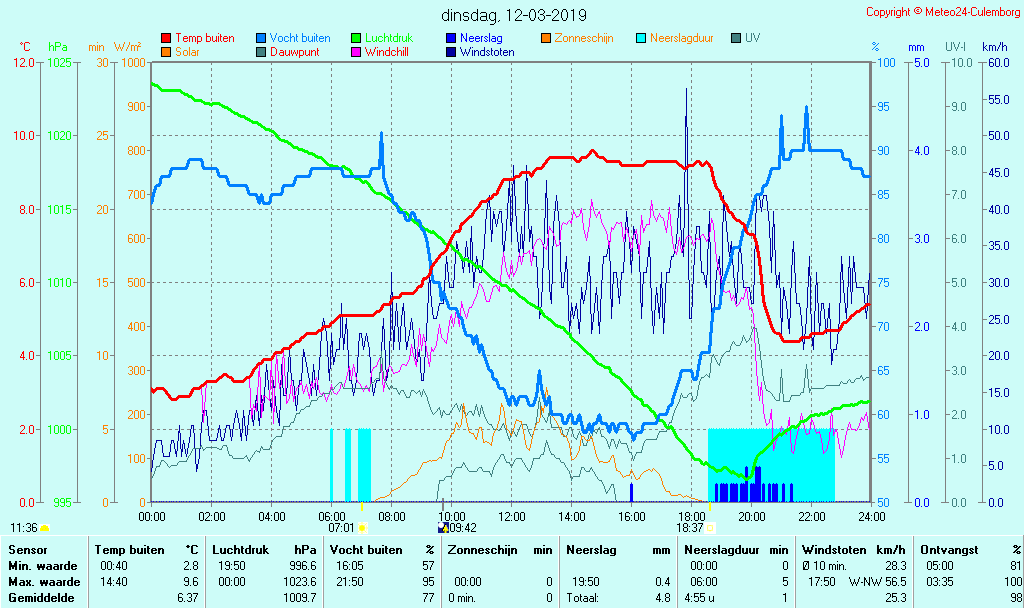
Task: Click the Windstoten legend label
Action: click(487, 52)
